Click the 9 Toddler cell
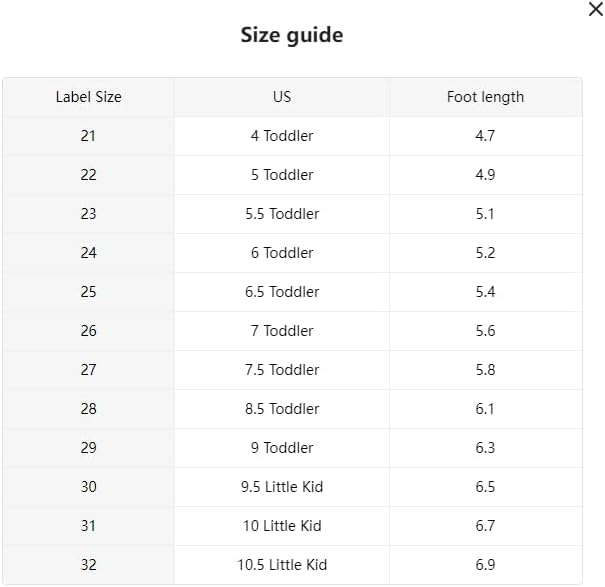Screen dimensions: 605x587 (282, 448)
